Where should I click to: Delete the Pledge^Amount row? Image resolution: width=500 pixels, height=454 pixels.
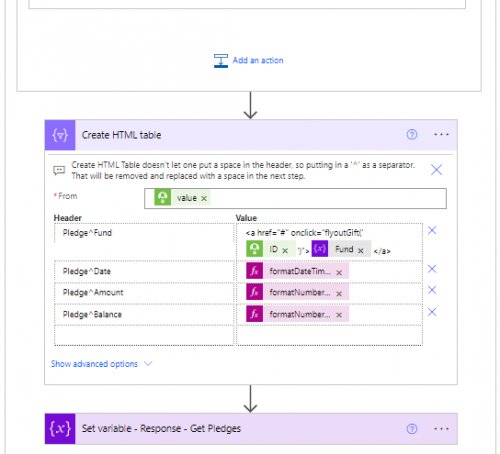pos(432,290)
